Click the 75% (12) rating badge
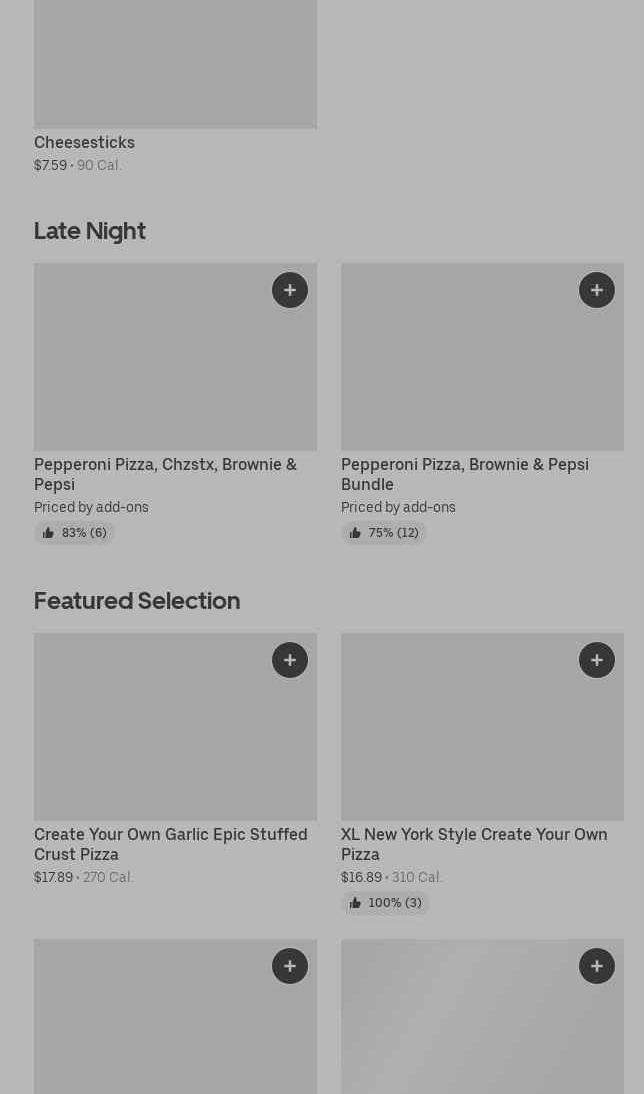644x1094 pixels. pyautogui.click(x=384, y=533)
